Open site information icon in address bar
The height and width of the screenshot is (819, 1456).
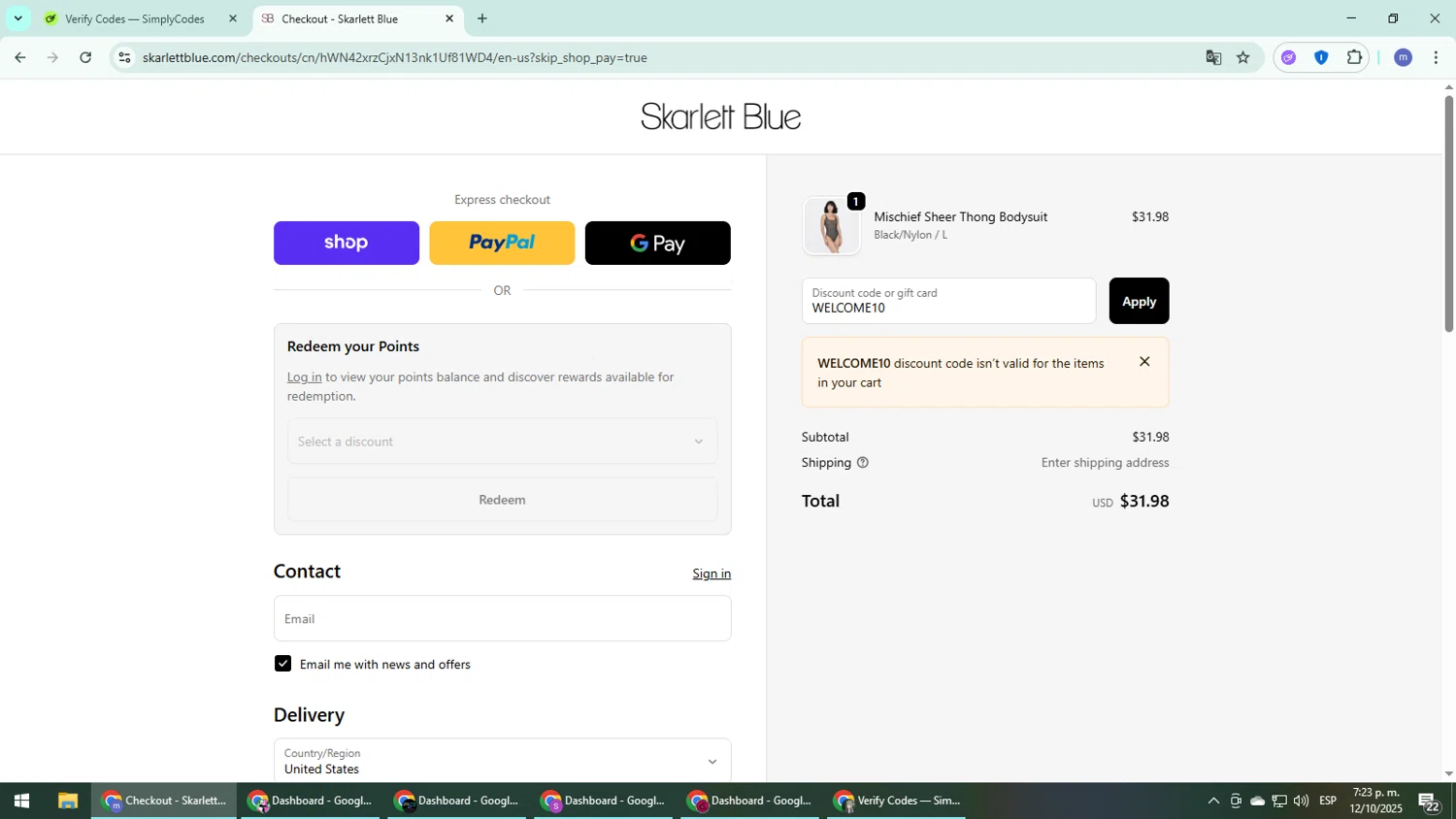[124, 57]
